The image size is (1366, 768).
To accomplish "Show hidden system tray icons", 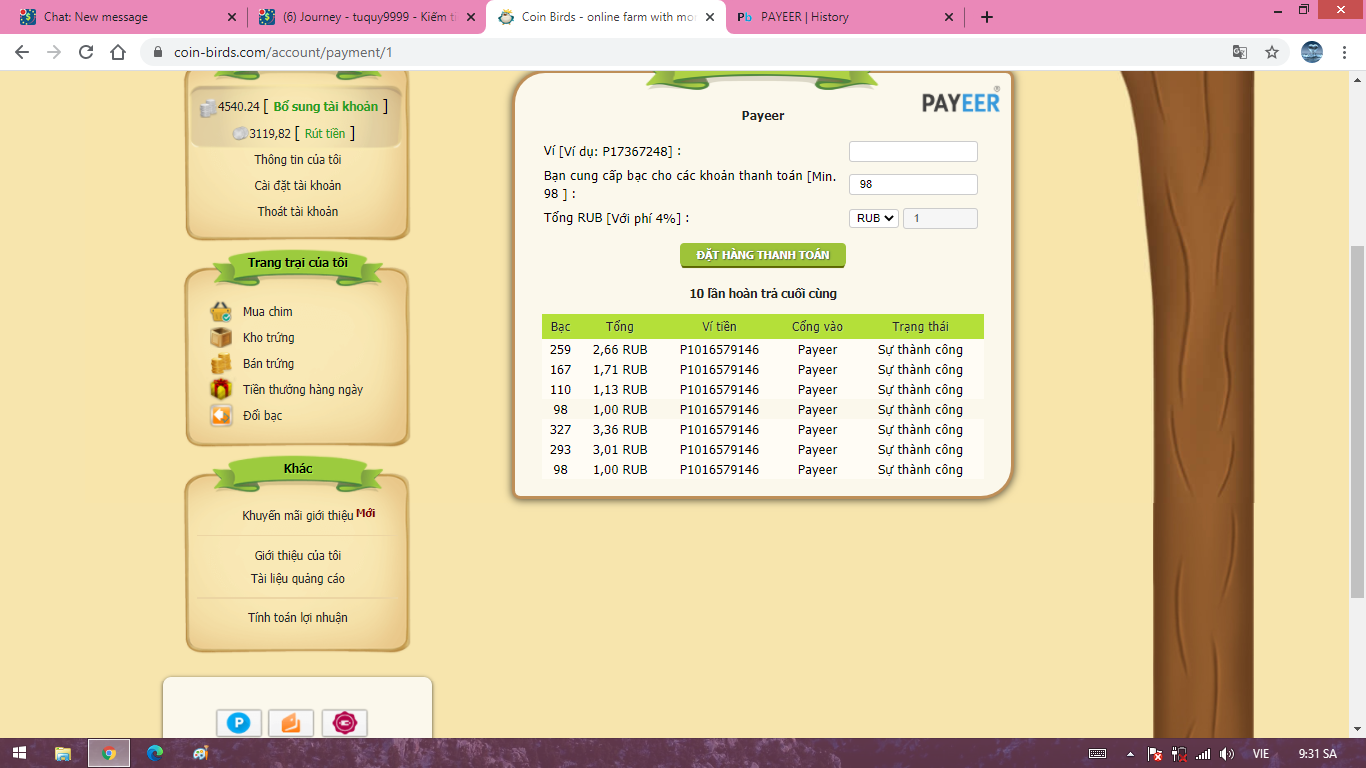I will click(x=1130, y=754).
